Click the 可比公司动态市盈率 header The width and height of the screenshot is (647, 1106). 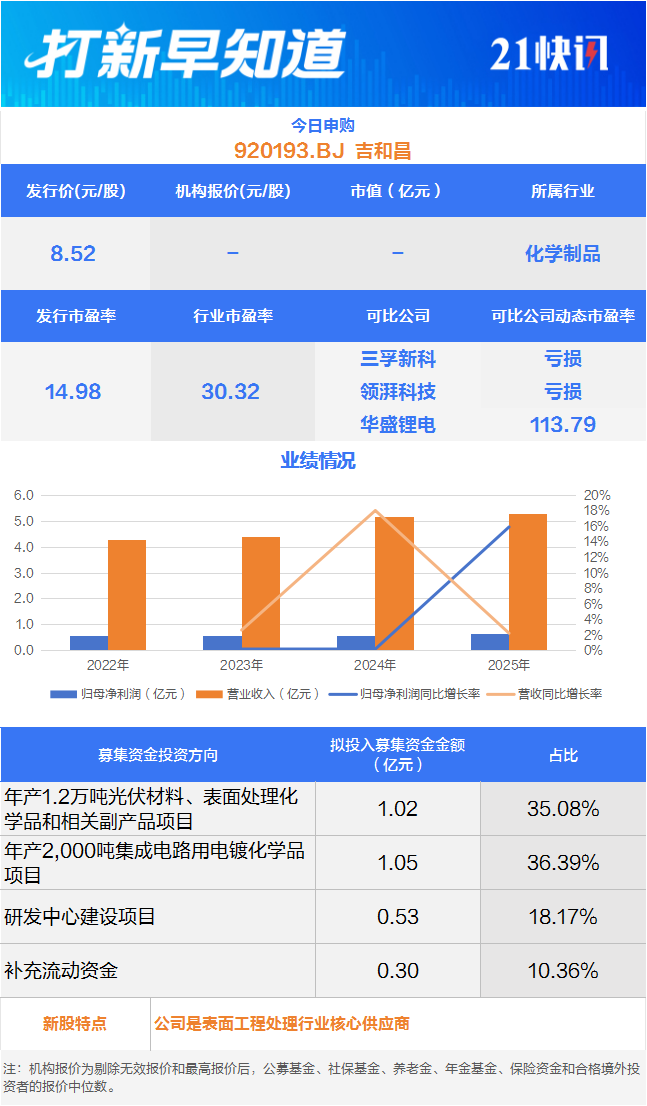pyautogui.click(x=563, y=316)
